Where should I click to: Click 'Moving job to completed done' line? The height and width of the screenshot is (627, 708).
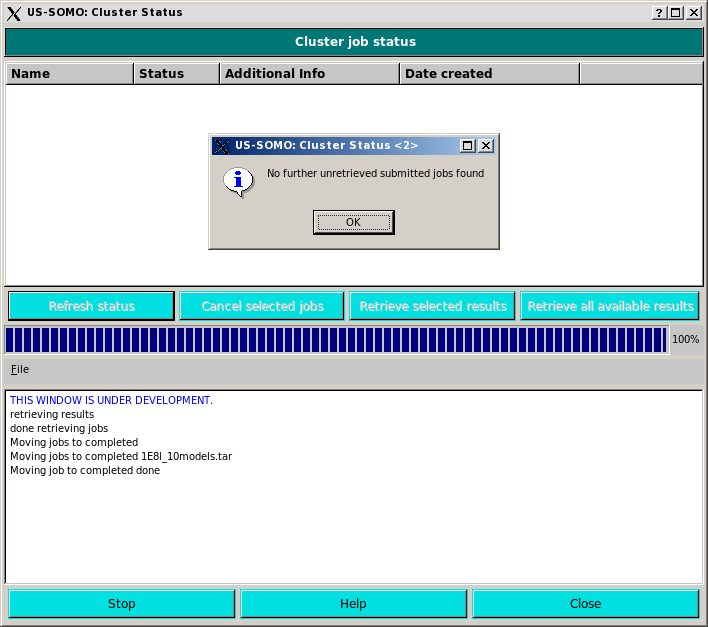point(85,470)
